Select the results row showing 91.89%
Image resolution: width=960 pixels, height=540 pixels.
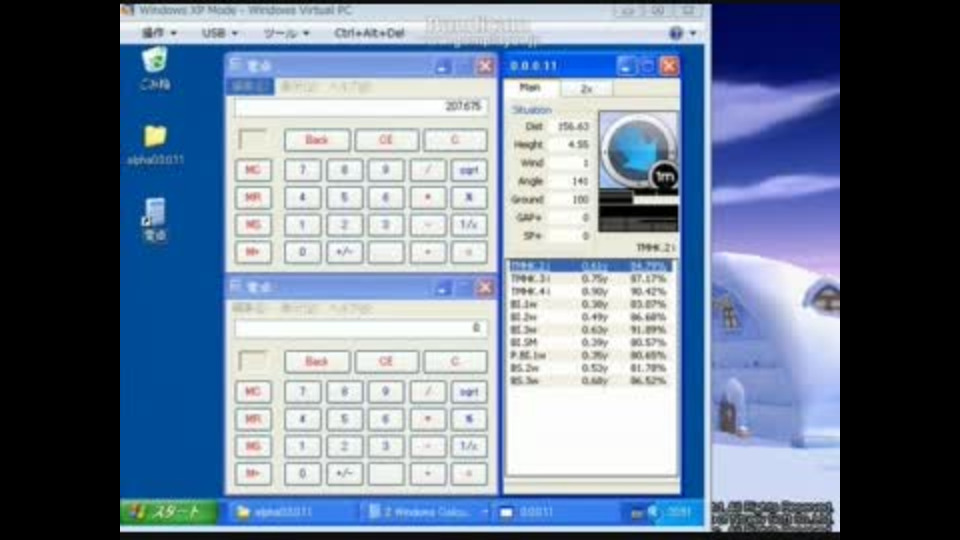click(590, 329)
